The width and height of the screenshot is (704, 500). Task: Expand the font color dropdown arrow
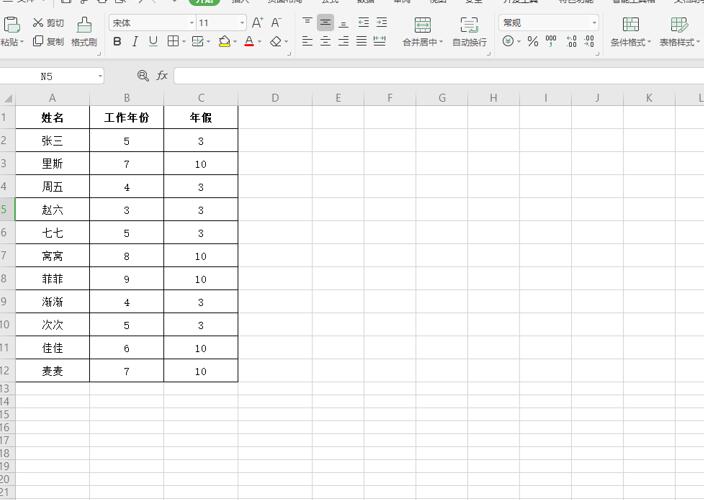[x=260, y=42]
